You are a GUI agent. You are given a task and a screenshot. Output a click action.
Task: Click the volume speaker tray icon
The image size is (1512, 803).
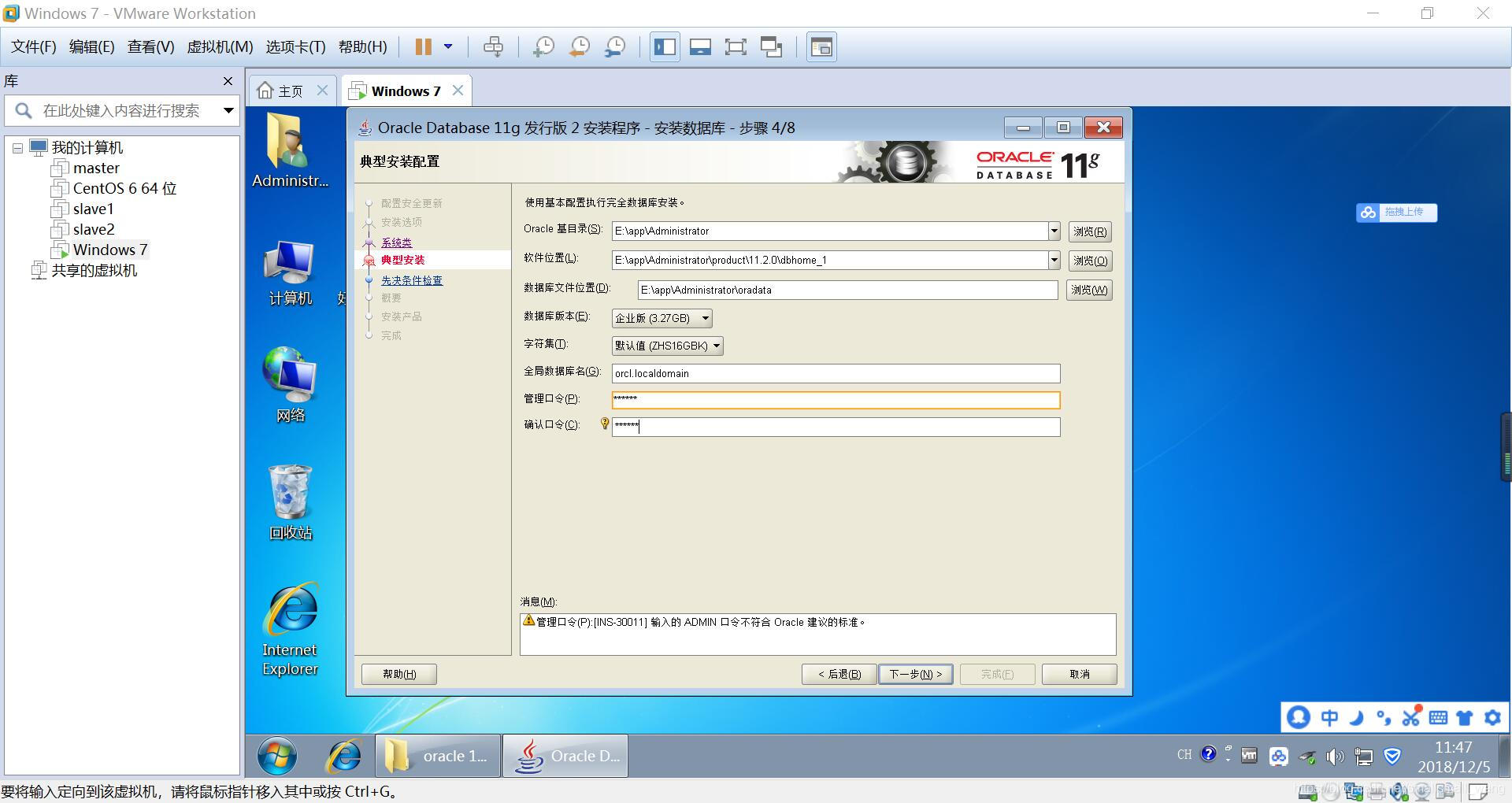pos(1335,757)
